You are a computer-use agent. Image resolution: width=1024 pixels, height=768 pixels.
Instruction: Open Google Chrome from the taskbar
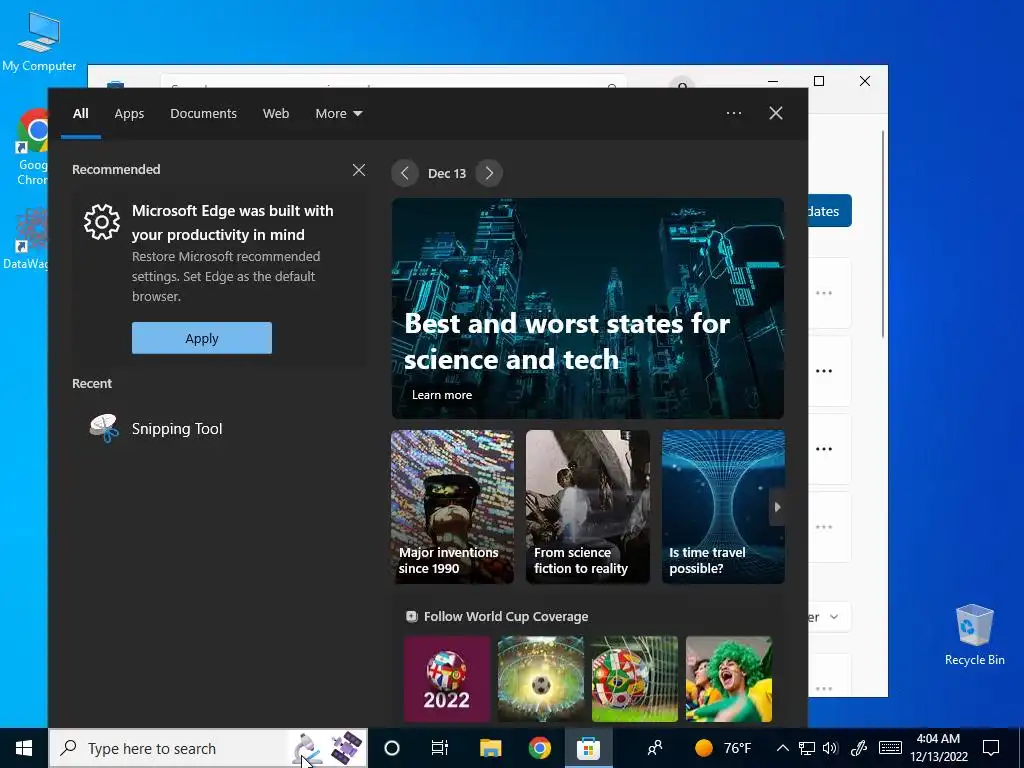click(x=539, y=748)
